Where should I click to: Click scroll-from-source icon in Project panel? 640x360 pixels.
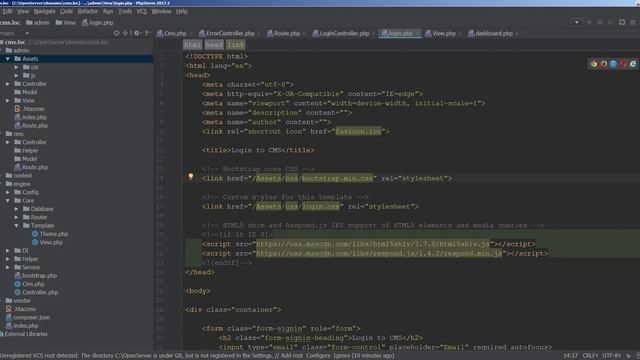click(116, 33)
